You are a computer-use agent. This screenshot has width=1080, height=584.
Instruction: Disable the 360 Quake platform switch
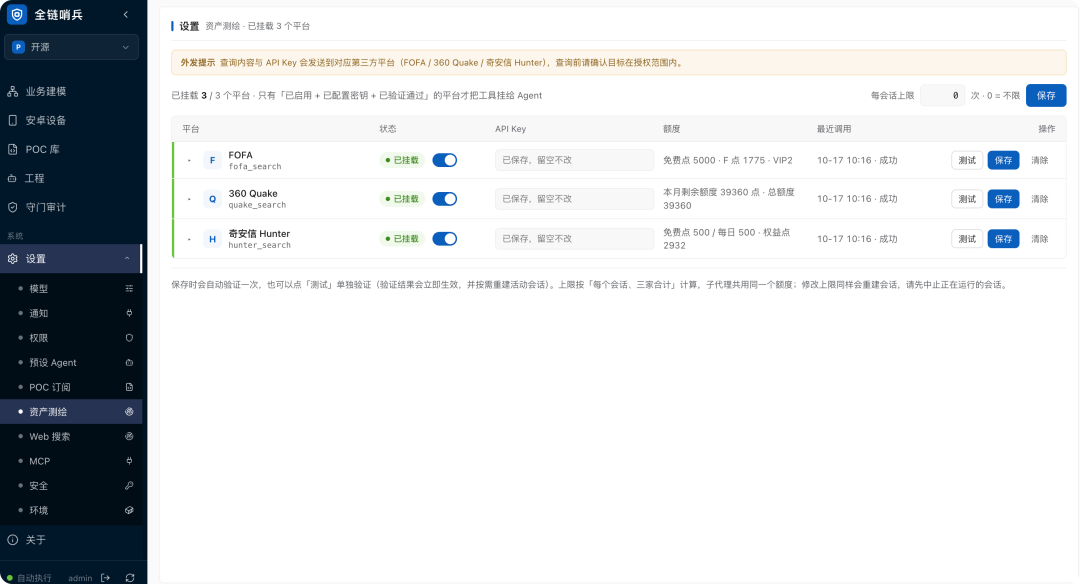445,199
